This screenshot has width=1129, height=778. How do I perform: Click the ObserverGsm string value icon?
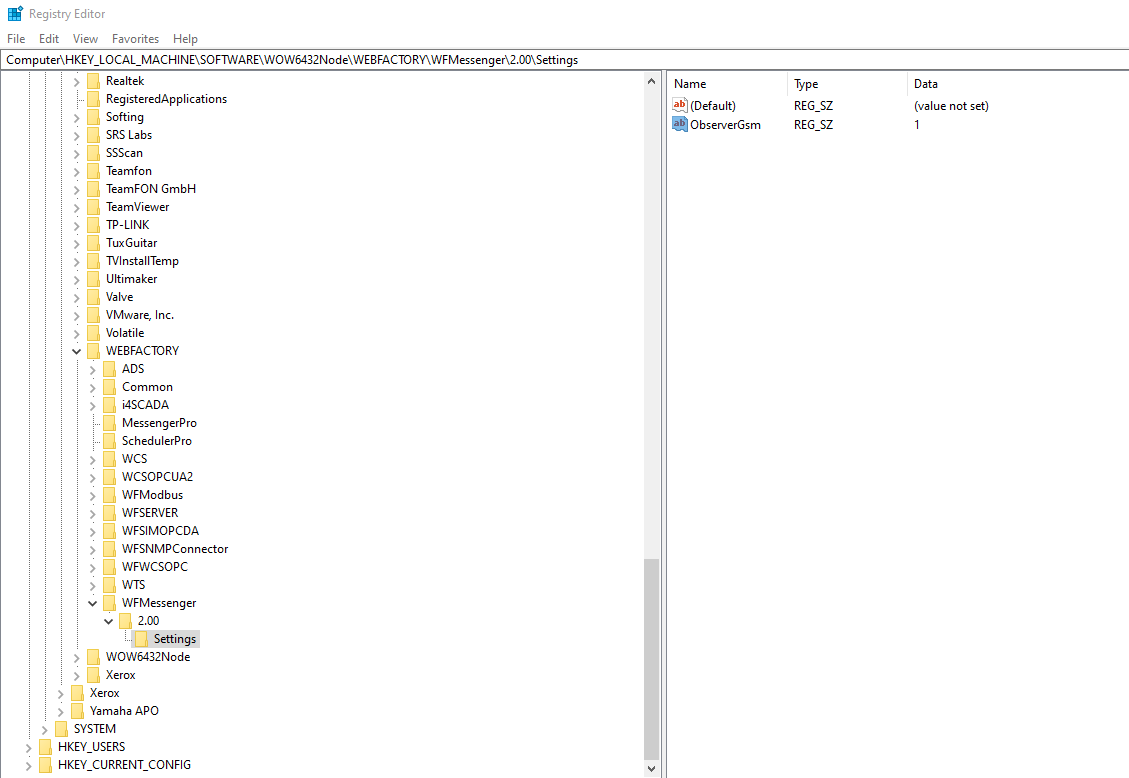point(679,124)
